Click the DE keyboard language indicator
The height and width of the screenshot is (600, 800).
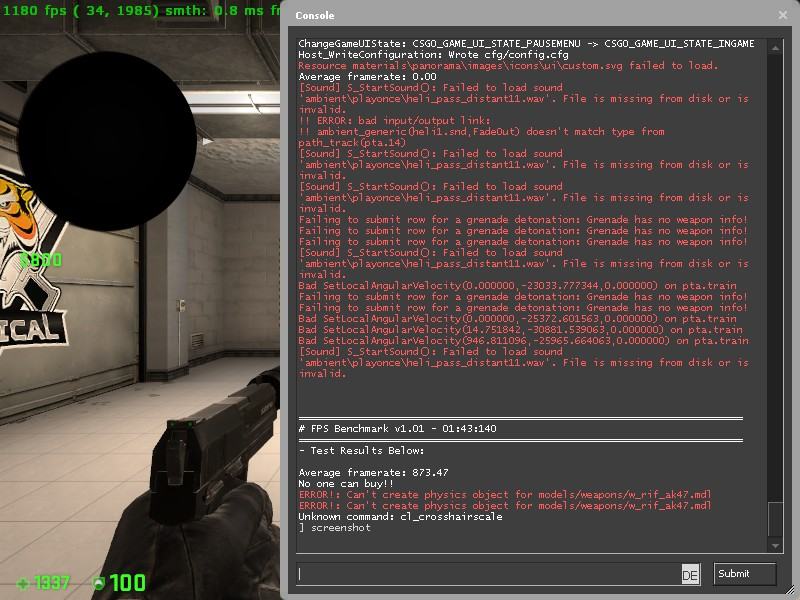coord(690,575)
